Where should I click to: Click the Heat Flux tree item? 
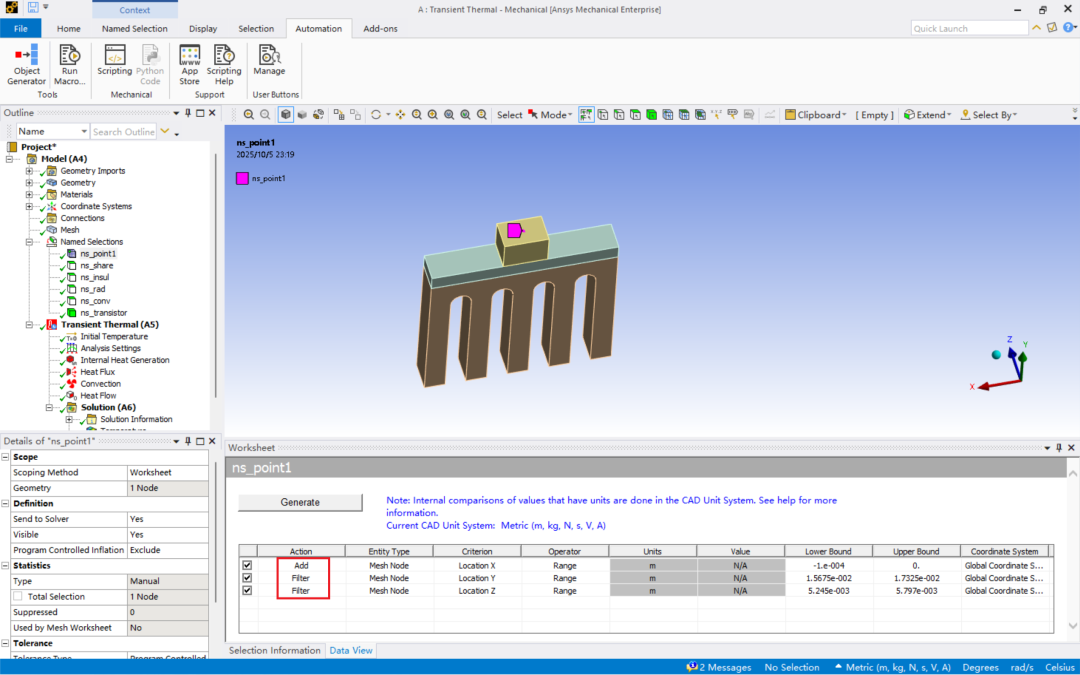(97, 372)
